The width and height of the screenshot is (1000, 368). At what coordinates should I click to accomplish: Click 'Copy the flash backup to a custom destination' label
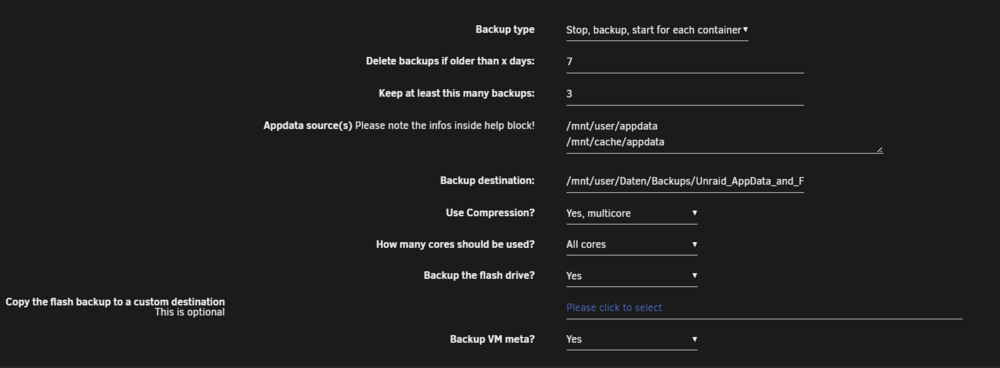pos(115,302)
